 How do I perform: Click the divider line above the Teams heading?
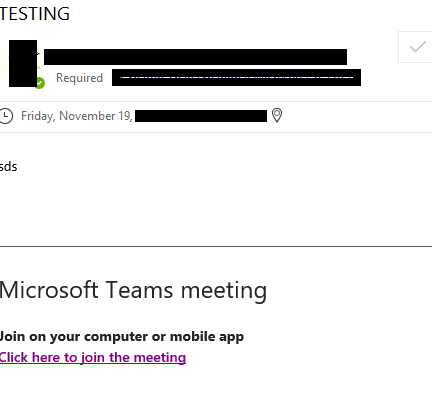(x=216, y=247)
